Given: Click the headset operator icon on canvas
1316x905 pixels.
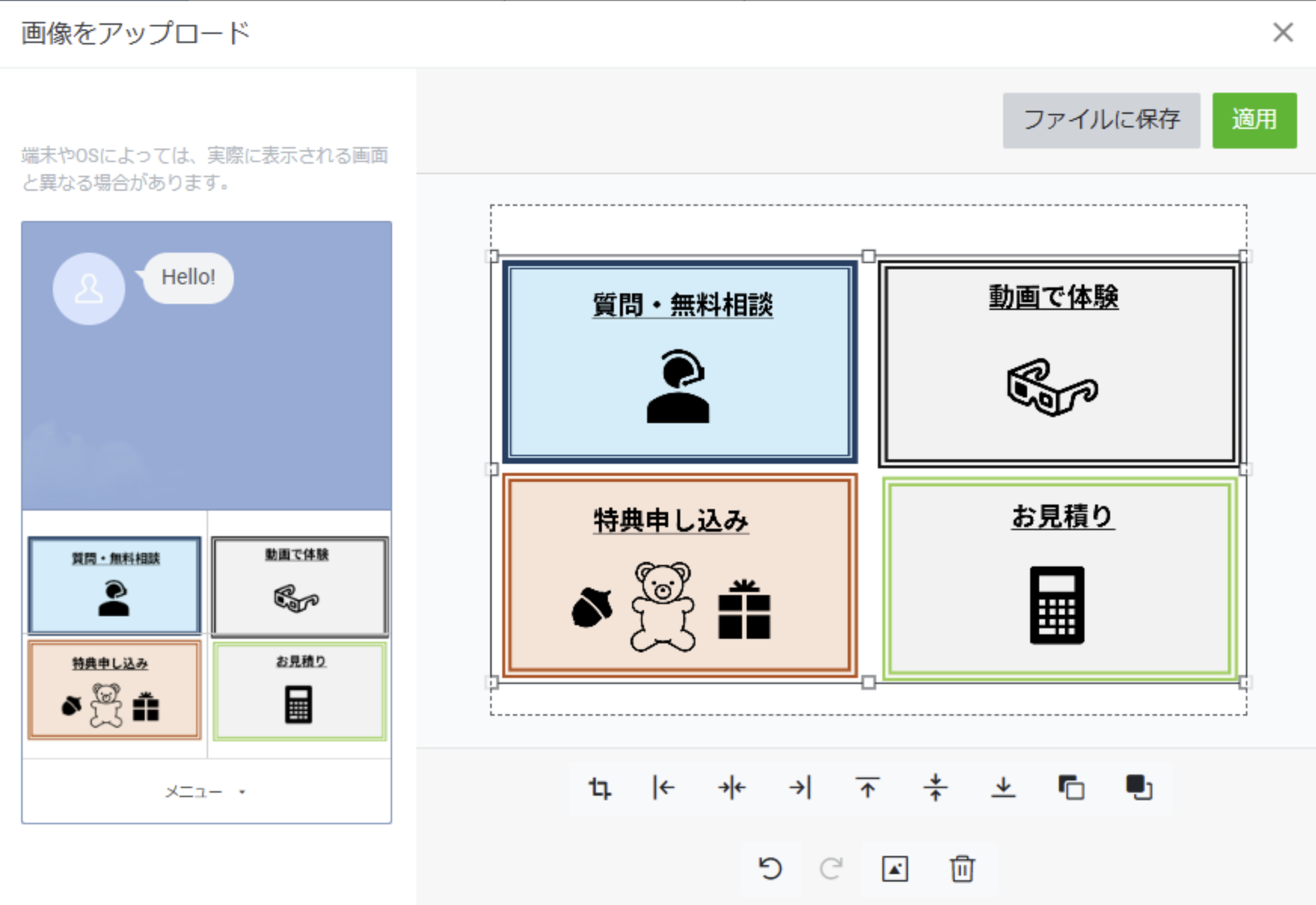Looking at the screenshot, I should point(678,386).
